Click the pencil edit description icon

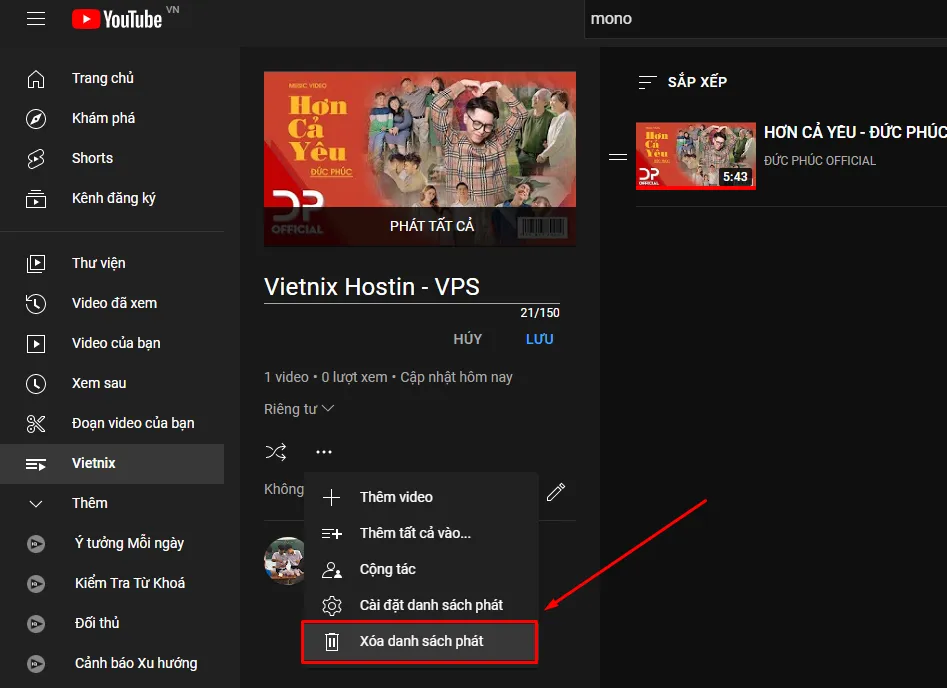[556, 492]
